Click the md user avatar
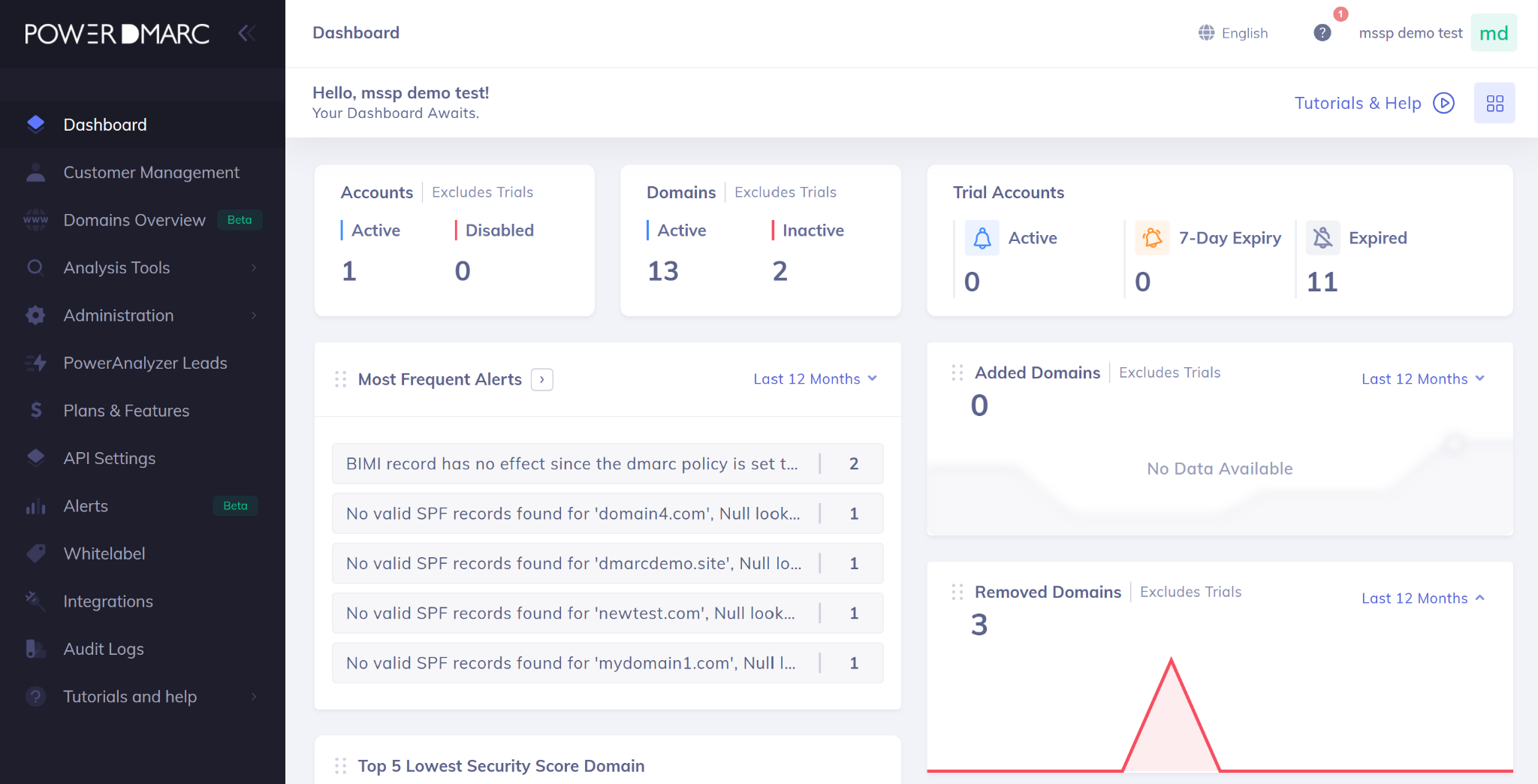This screenshot has height=784, width=1538. coord(1494,33)
